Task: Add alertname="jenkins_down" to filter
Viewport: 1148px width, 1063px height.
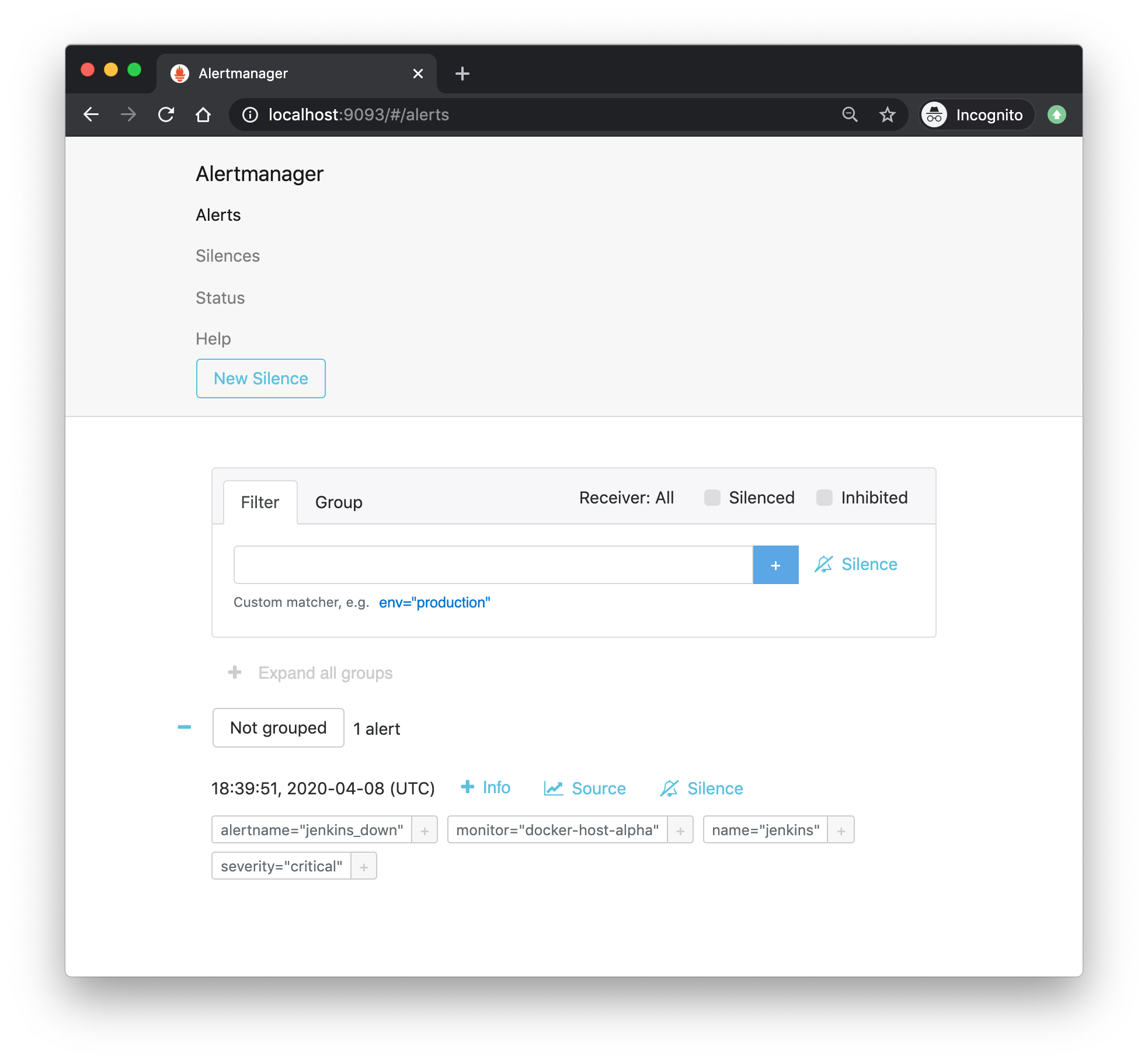Action: (x=425, y=830)
